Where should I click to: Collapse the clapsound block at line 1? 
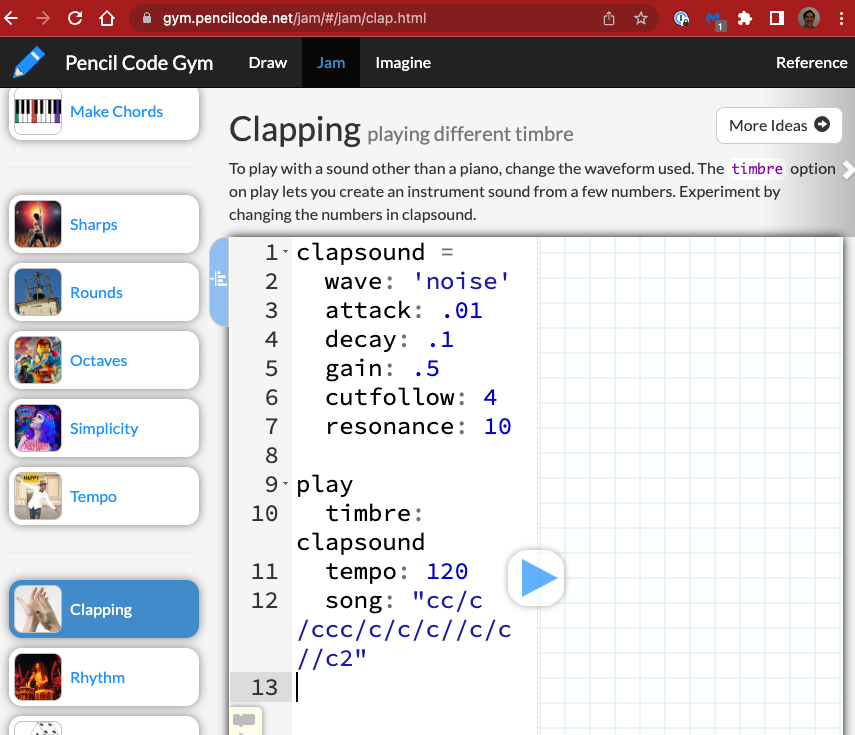tap(286, 253)
